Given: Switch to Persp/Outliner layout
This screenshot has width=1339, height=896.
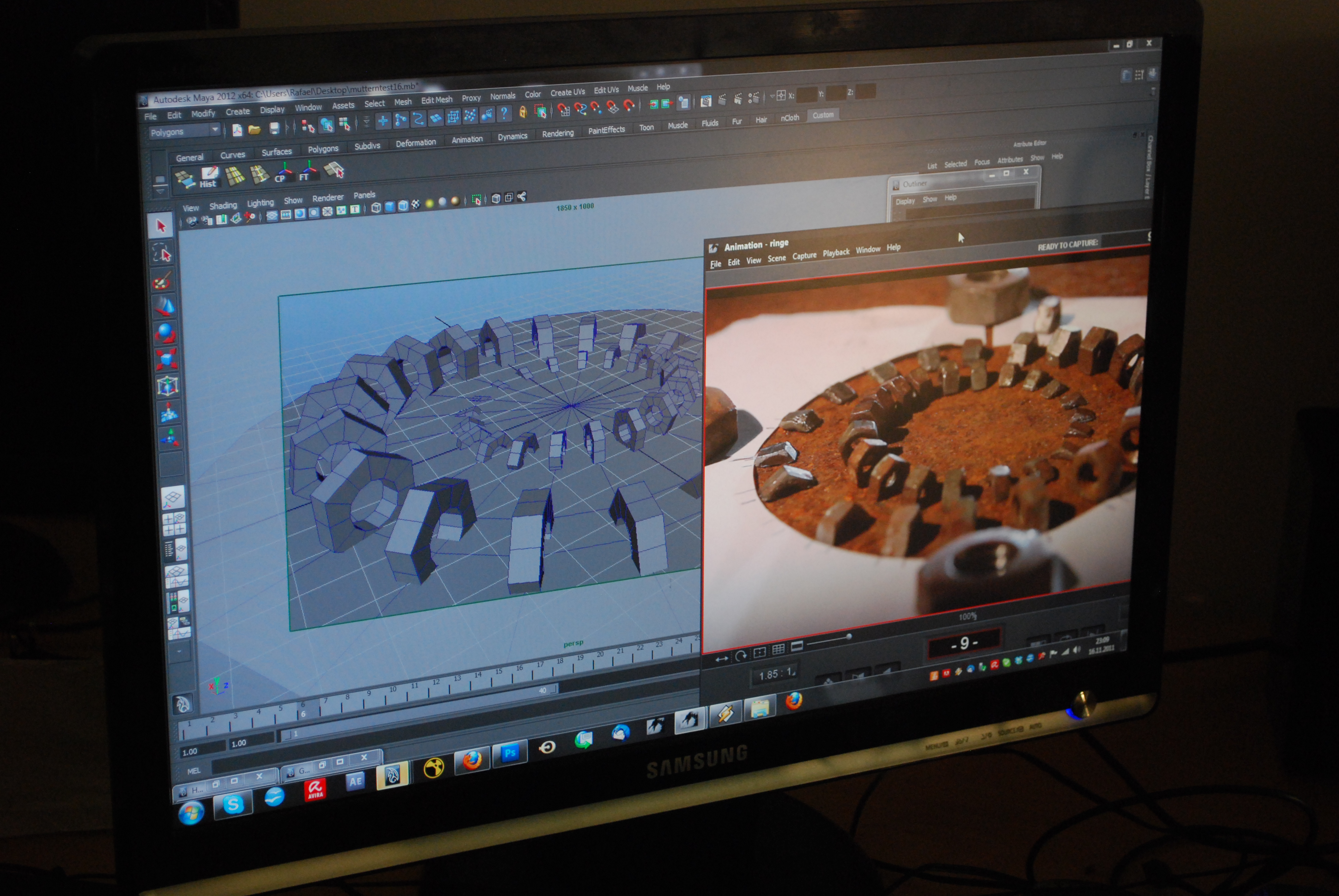Looking at the screenshot, I should (x=175, y=551).
